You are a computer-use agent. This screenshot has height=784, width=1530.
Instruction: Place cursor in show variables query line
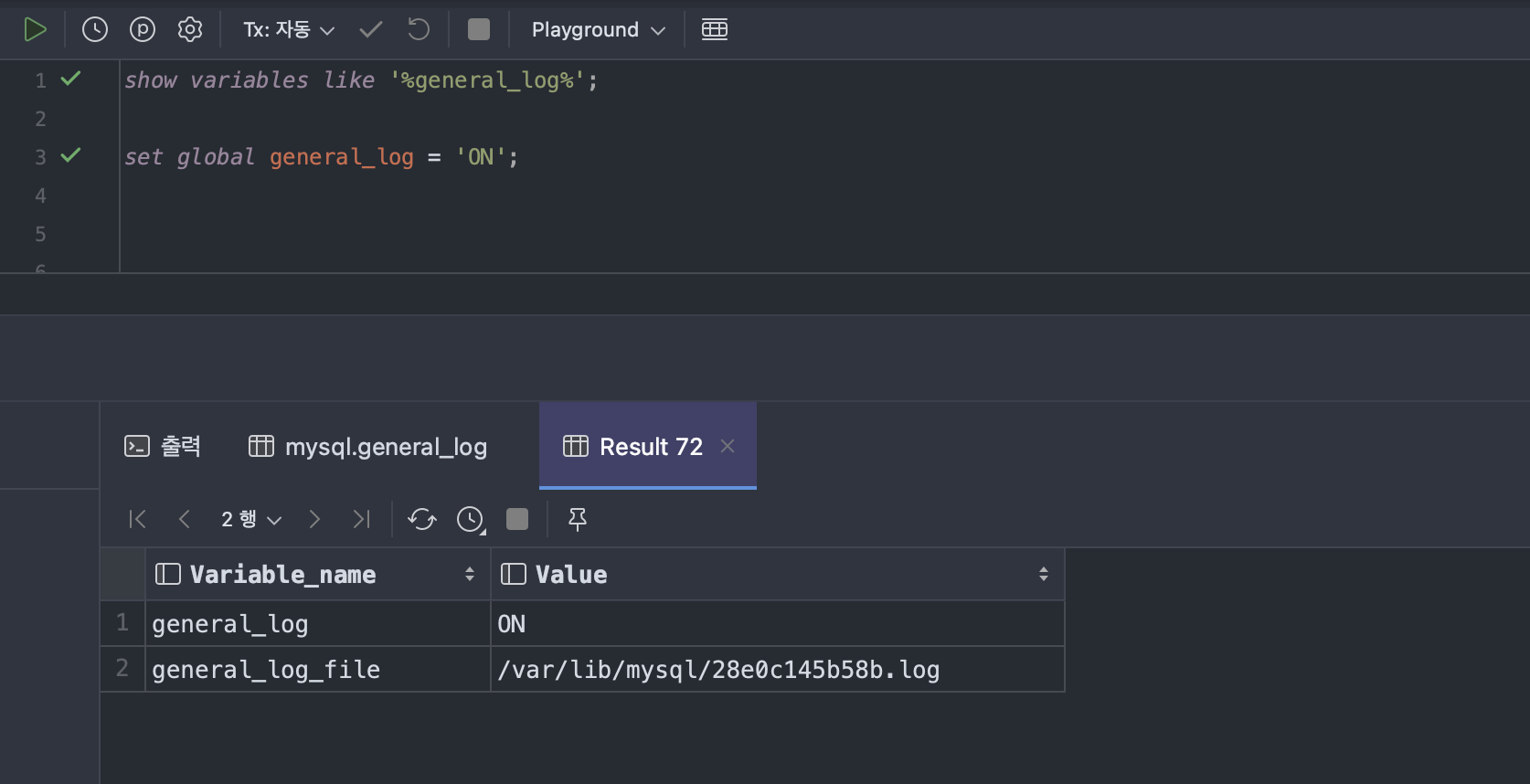click(x=361, y=80)
